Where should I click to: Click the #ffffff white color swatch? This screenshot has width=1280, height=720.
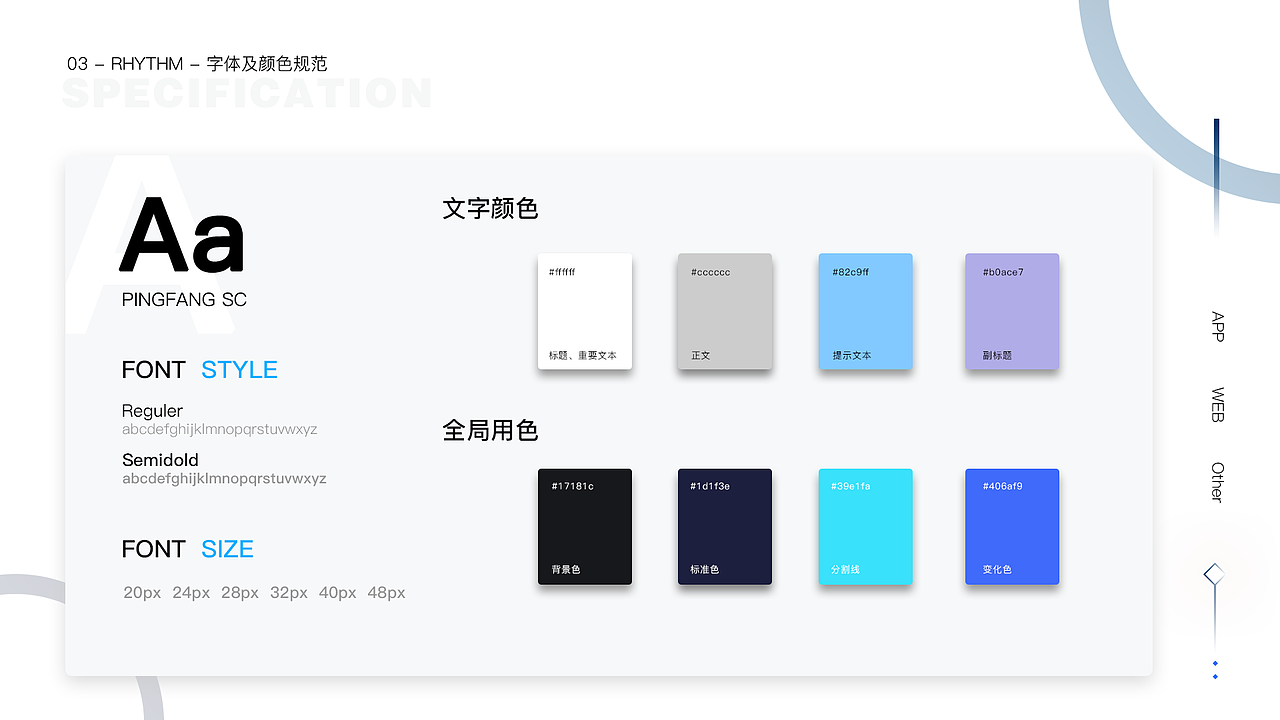585,311
